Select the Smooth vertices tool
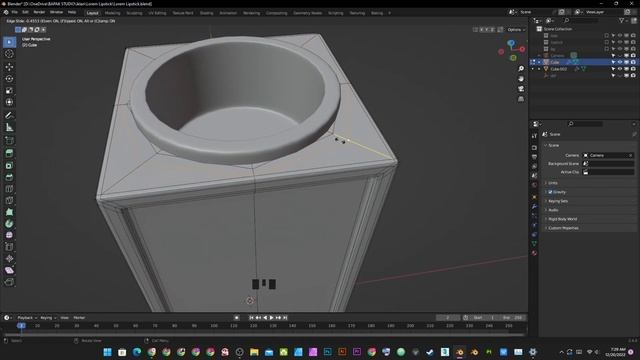This screenshot has height=360, width=640. click(9, 235)
